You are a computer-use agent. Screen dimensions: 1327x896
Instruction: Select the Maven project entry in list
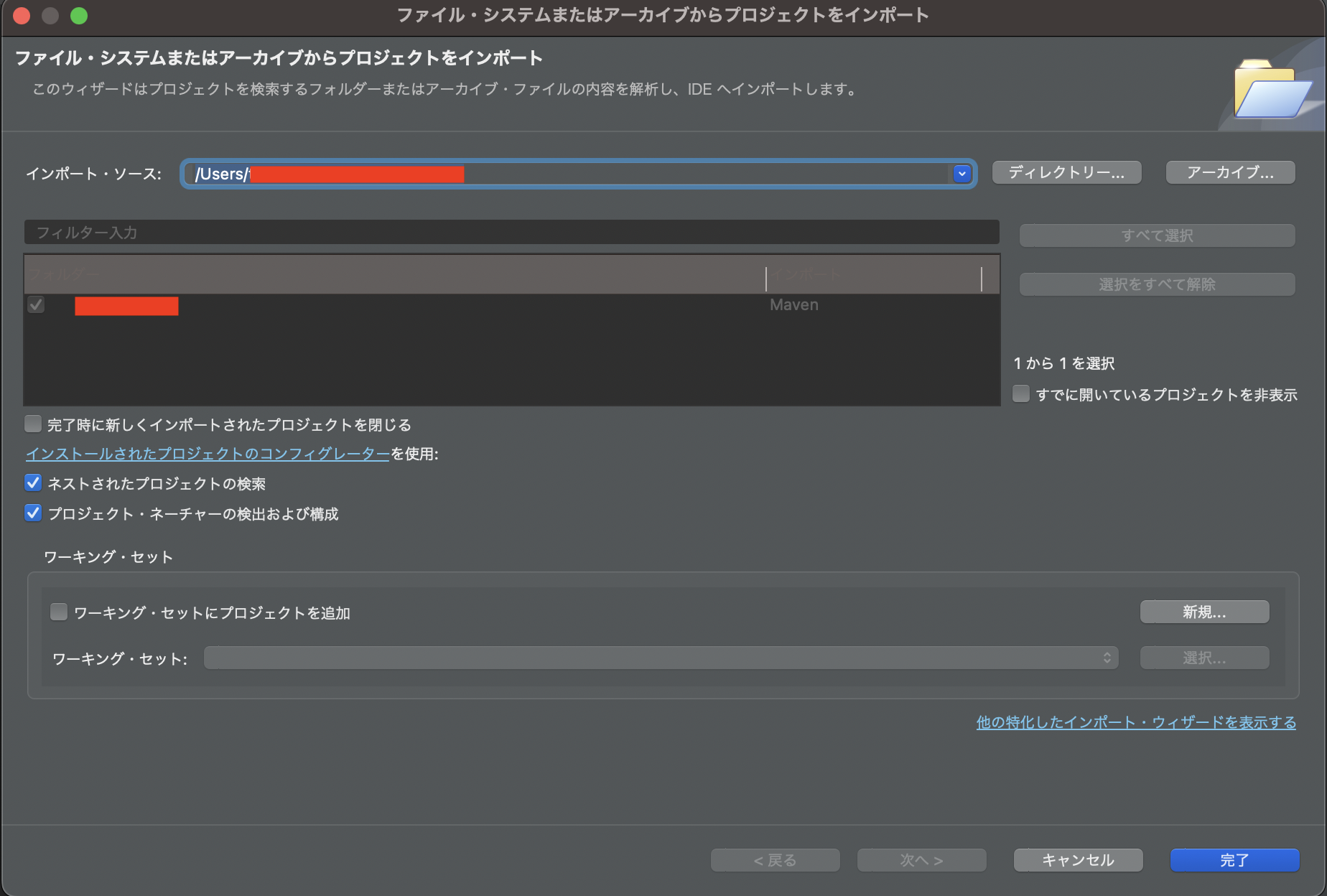coord(287,305)
